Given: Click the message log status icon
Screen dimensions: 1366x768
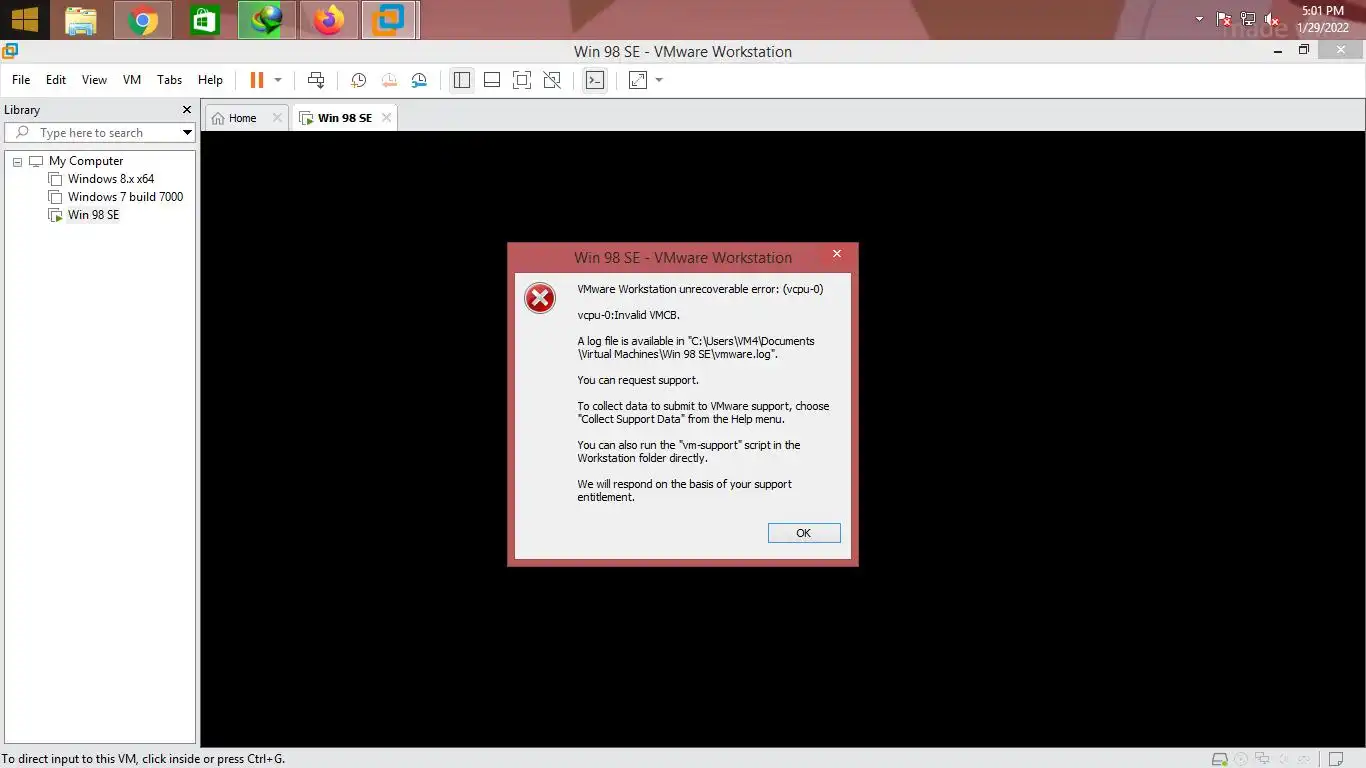Looking at the screenshot, I should (x=1335, y=759).
